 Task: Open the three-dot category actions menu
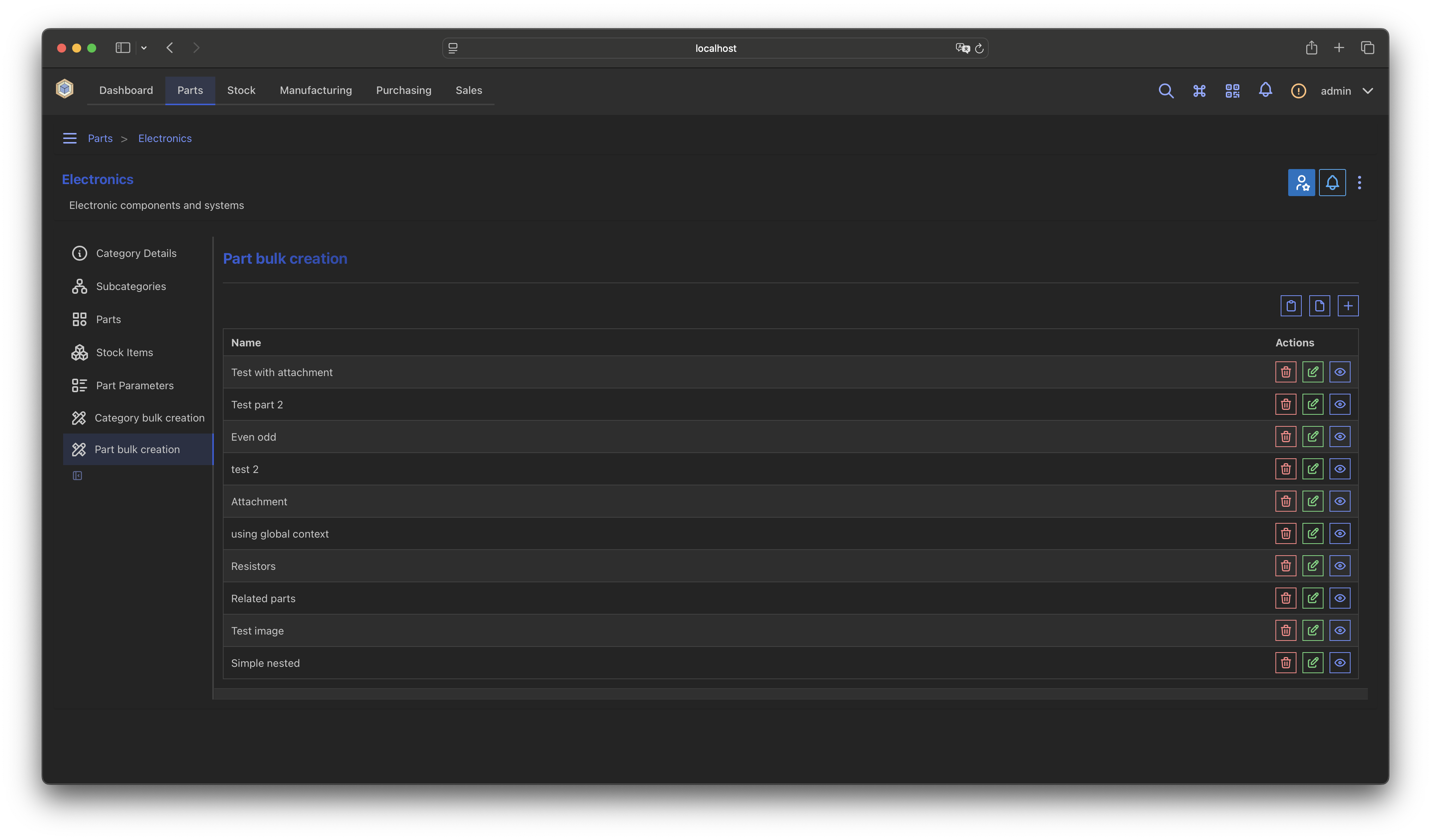point(1360,183)
